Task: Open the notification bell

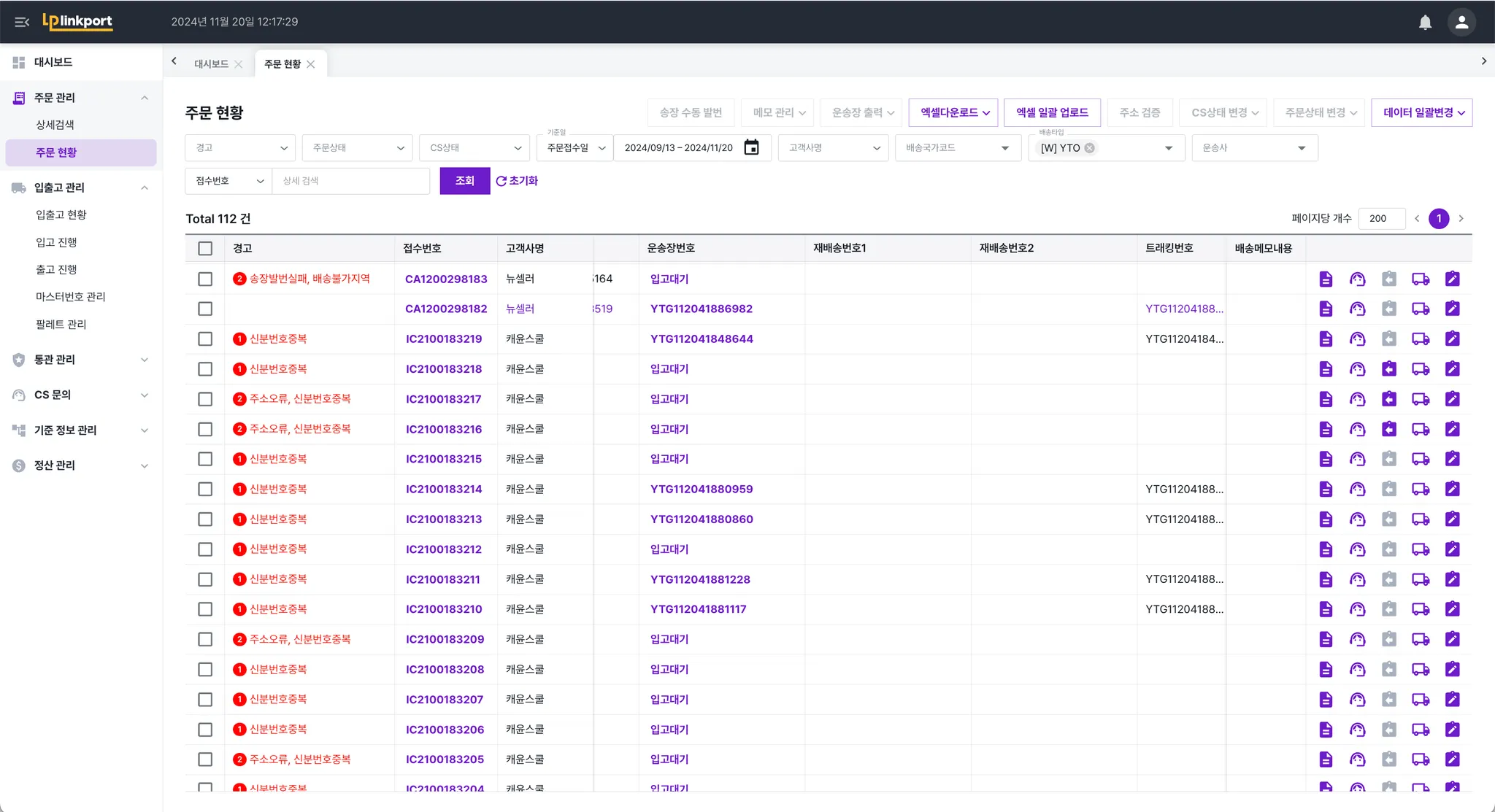Action: coord(1425,22)
